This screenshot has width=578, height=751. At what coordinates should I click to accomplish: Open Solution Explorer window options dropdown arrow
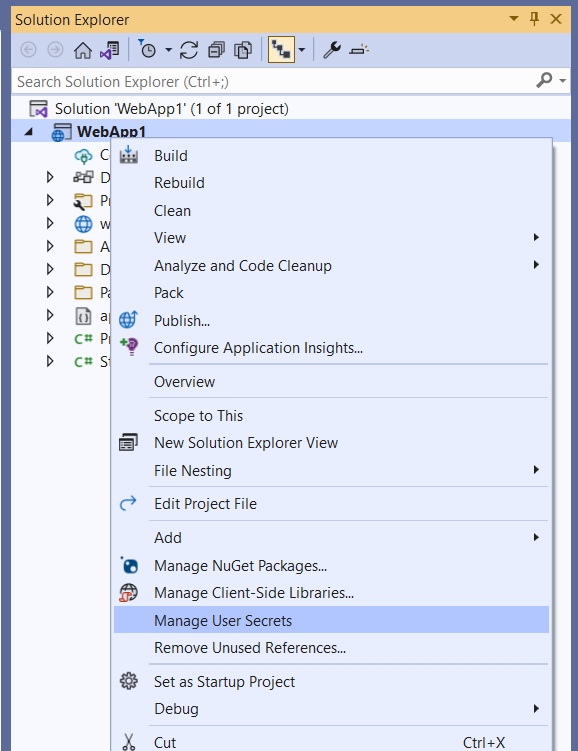514,19
